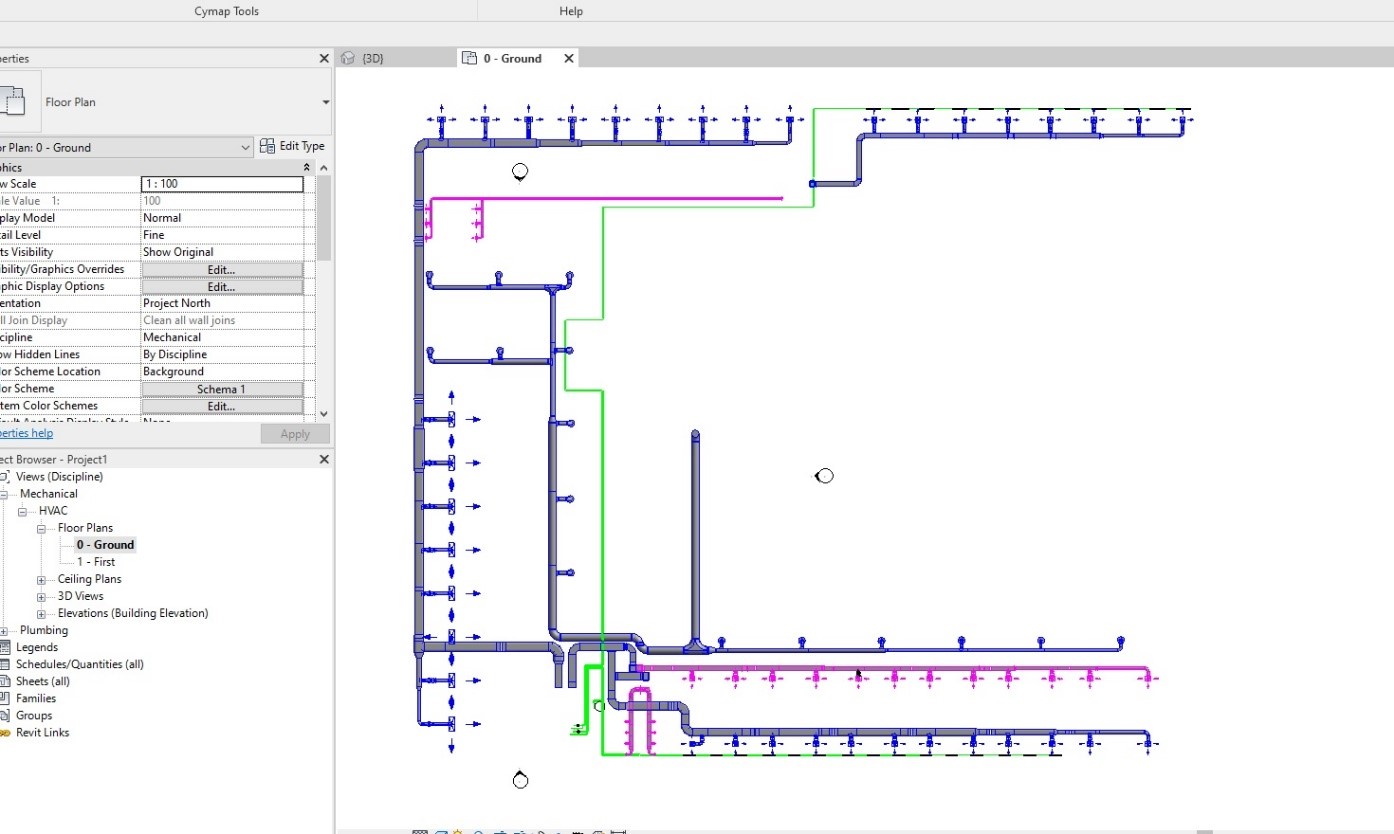Viewport: 1394px width, 834px height.
Task: Click the Families icon in browser
Action: (x=5, y=698)
